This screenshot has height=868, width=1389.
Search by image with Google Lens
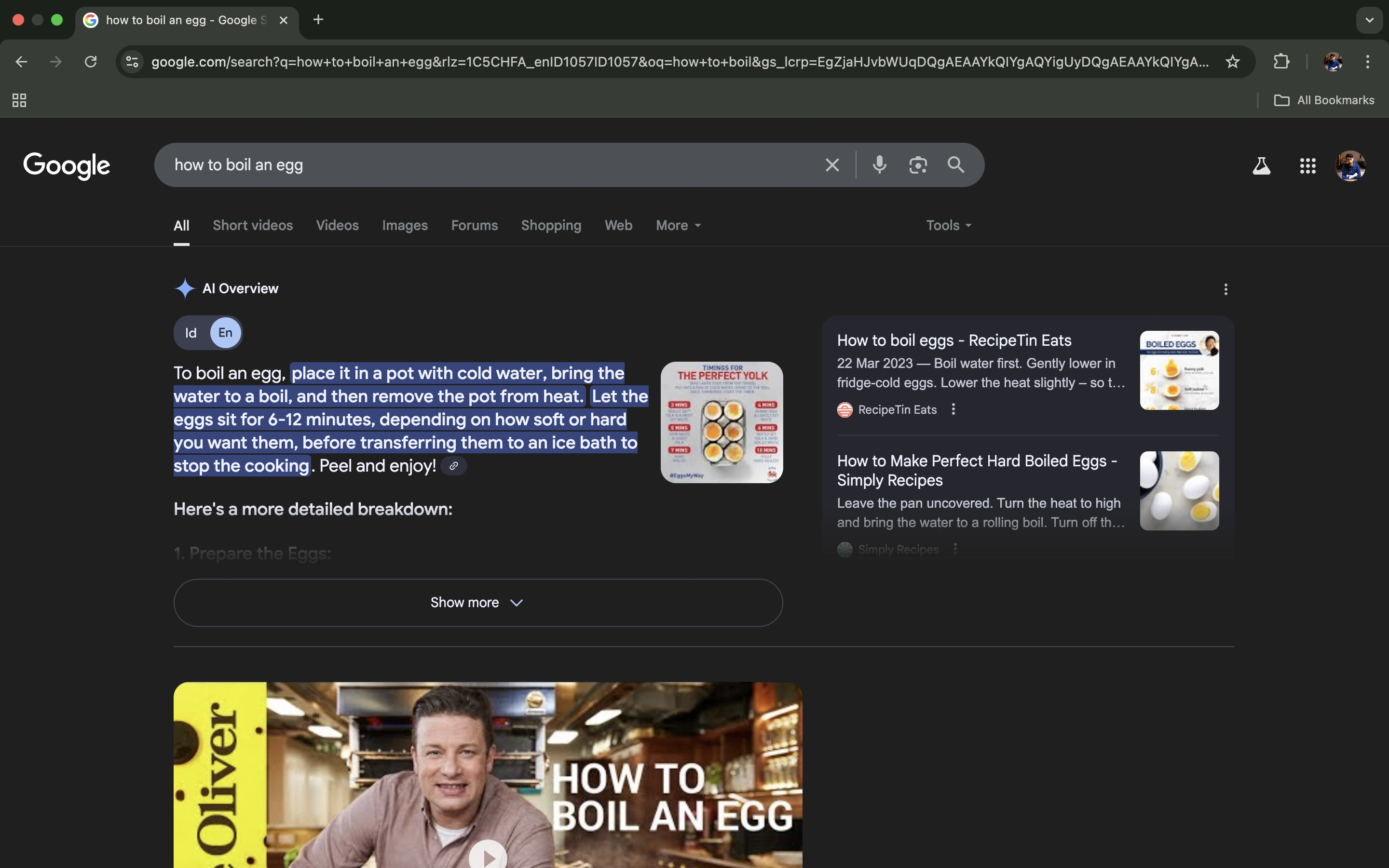coord(918,165)
